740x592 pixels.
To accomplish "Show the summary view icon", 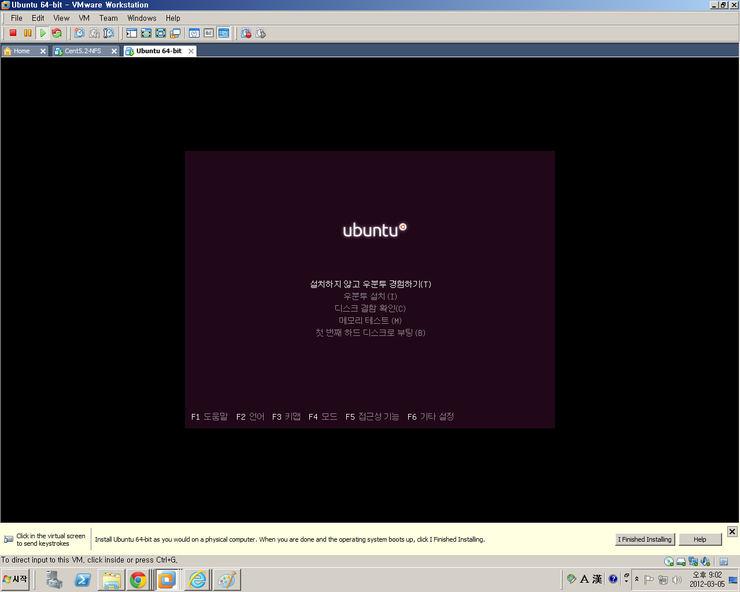I will pos(194,33).
